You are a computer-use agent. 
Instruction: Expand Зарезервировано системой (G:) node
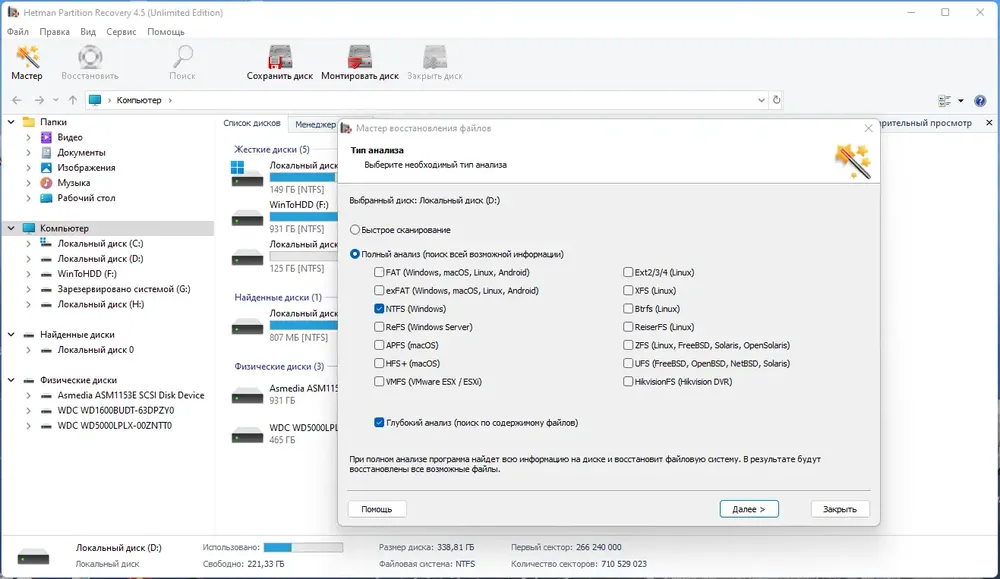tap(28, 289)
